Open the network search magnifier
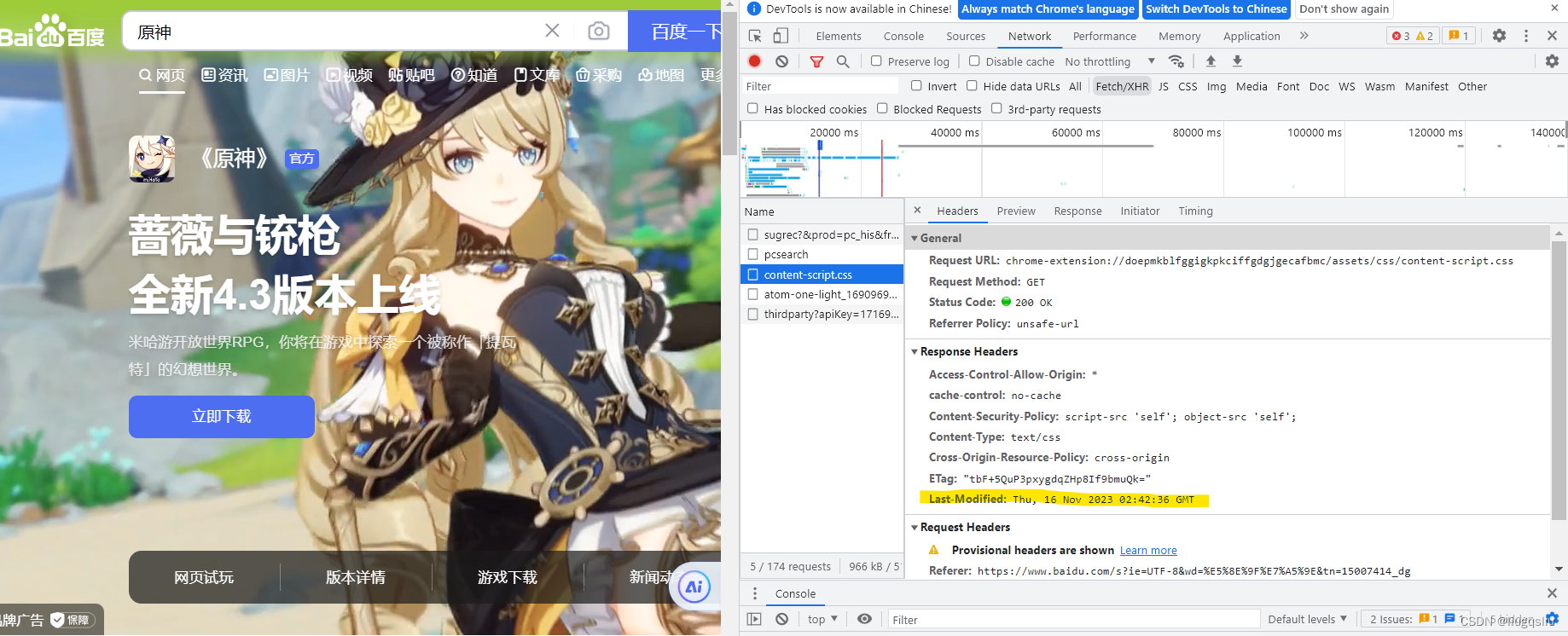 click(843, 61)
